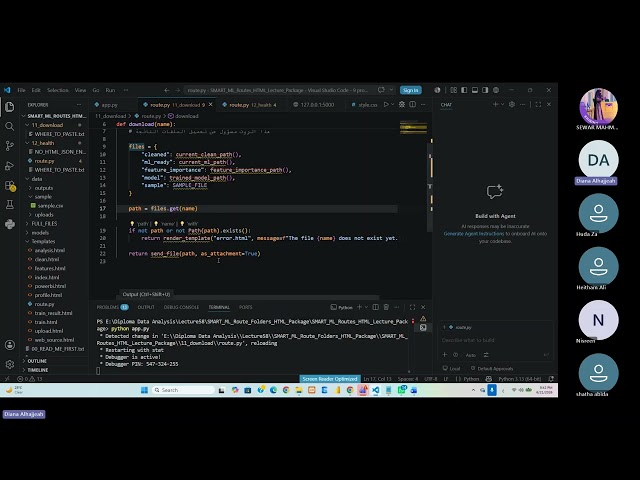Click the Windows taskbar Search box
This screenshot has width=640, height=480.
point(183,390)
